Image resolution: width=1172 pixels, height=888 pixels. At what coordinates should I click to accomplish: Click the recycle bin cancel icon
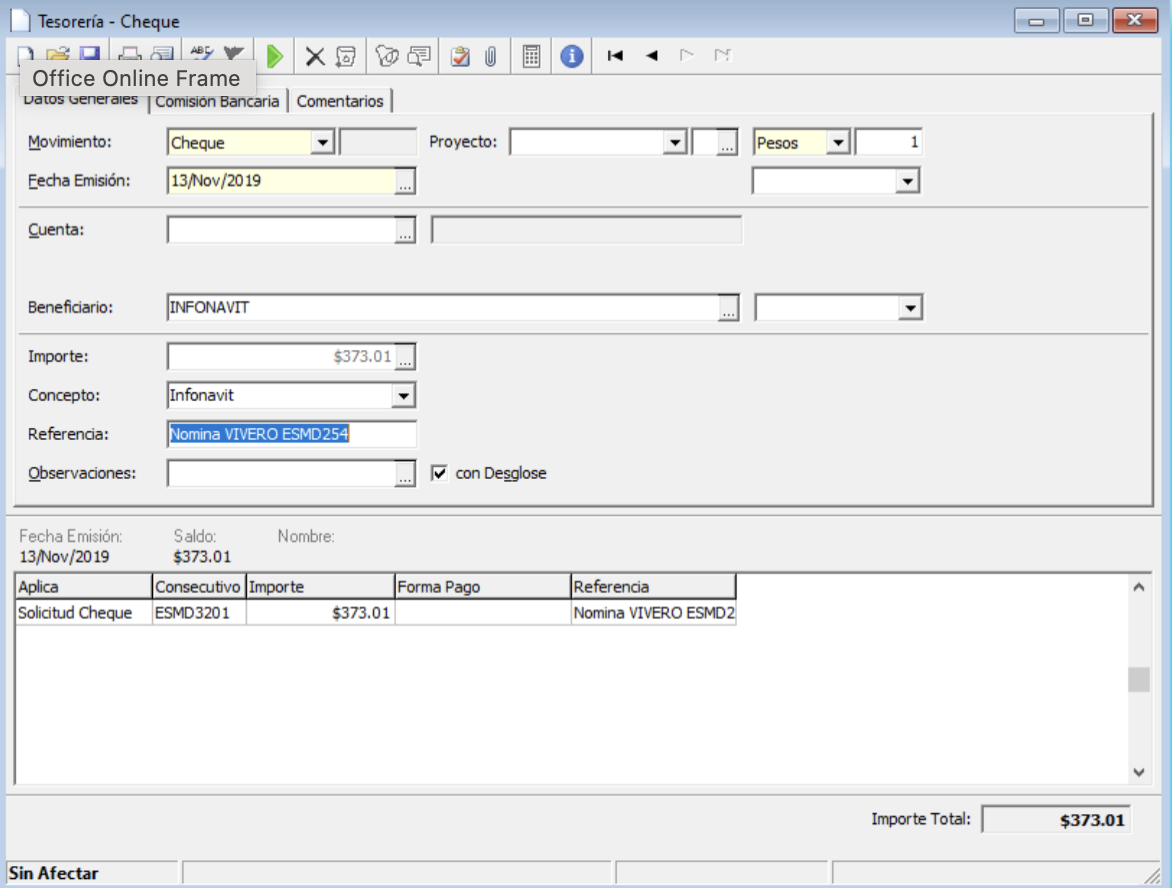(346, 57)
